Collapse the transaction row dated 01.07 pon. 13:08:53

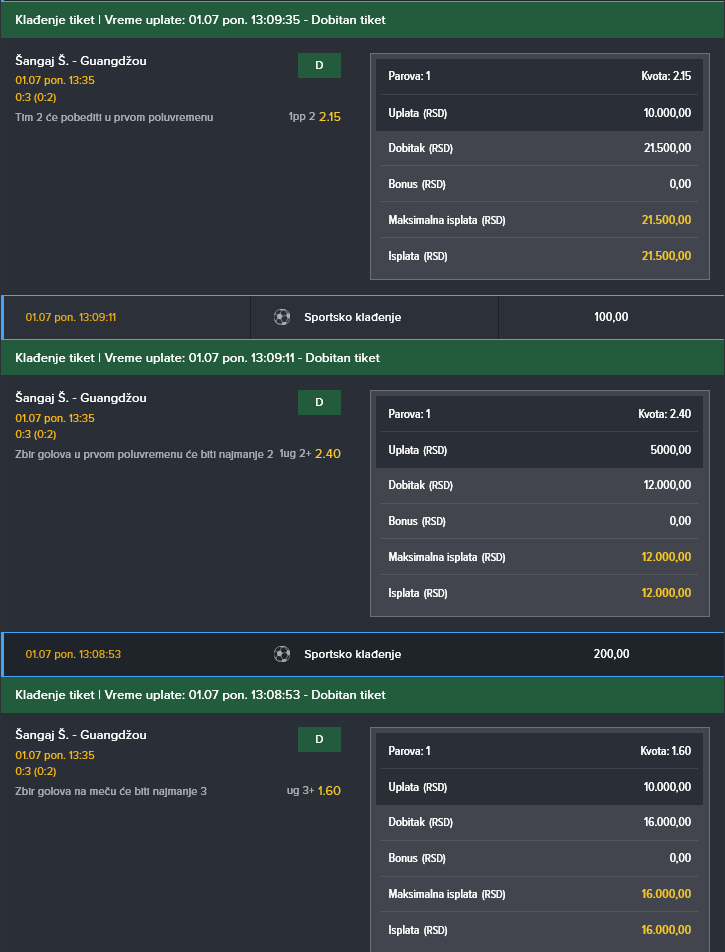click(x=363, y=654)
